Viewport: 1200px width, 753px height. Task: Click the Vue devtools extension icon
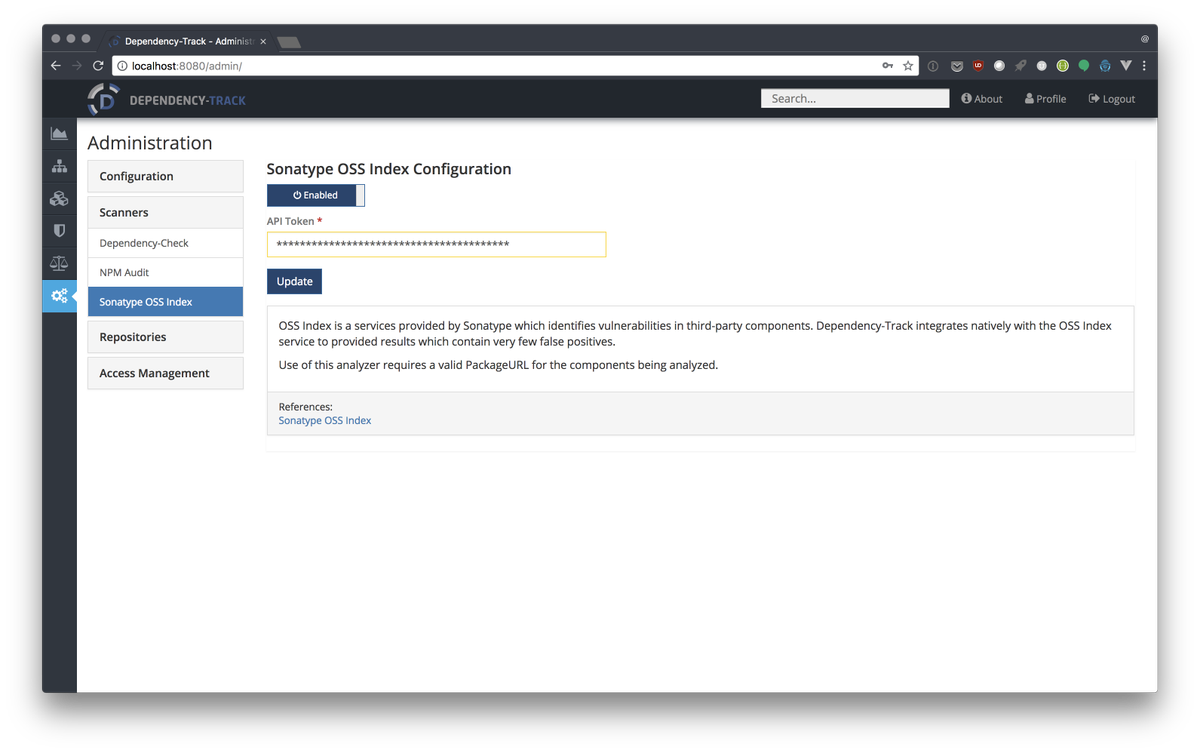pyautogui.click(x=1125, y=66)
